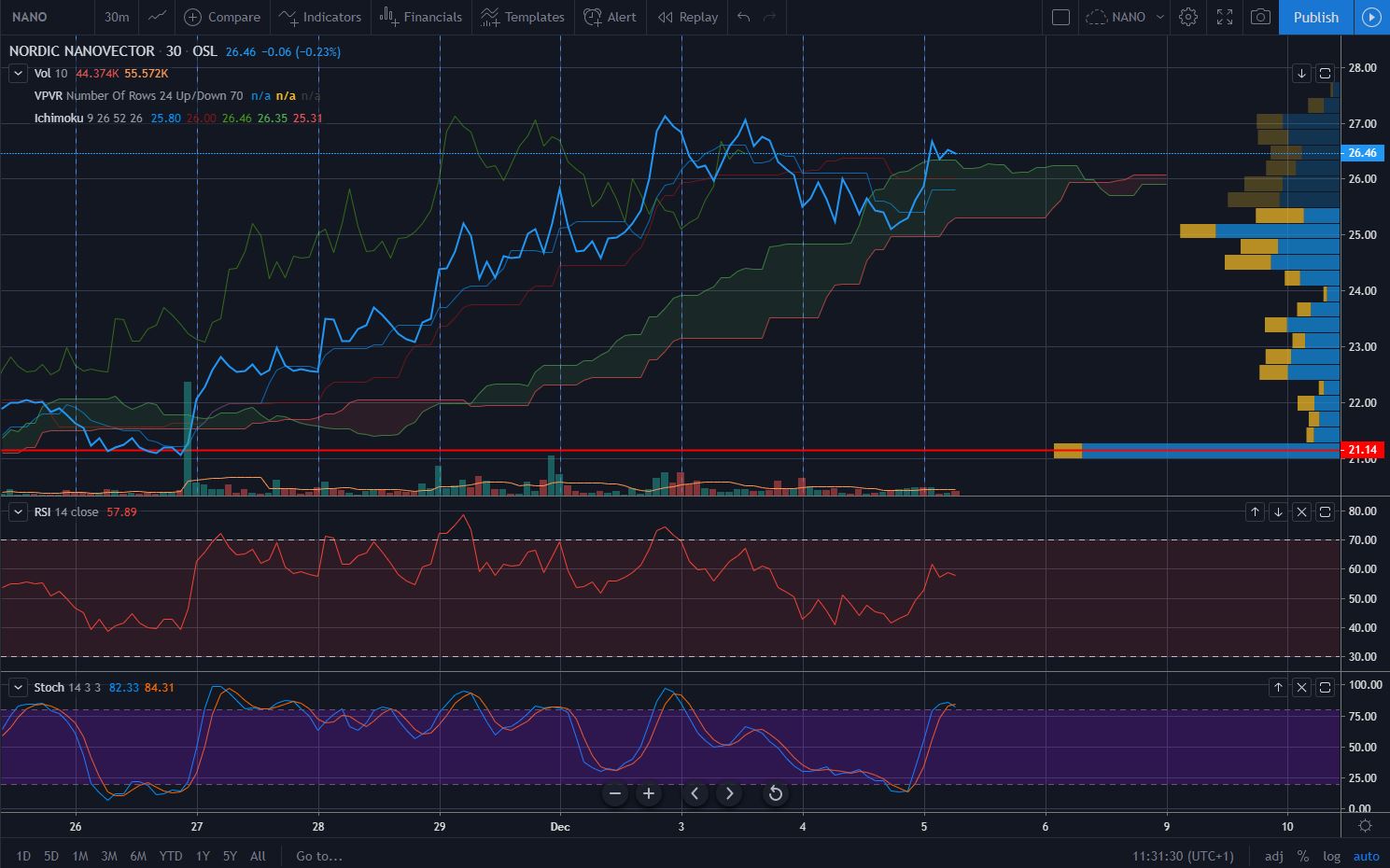Maximize the Stoch pane
Viewport: 1390px width, 868px height.
click(1325, 687)
